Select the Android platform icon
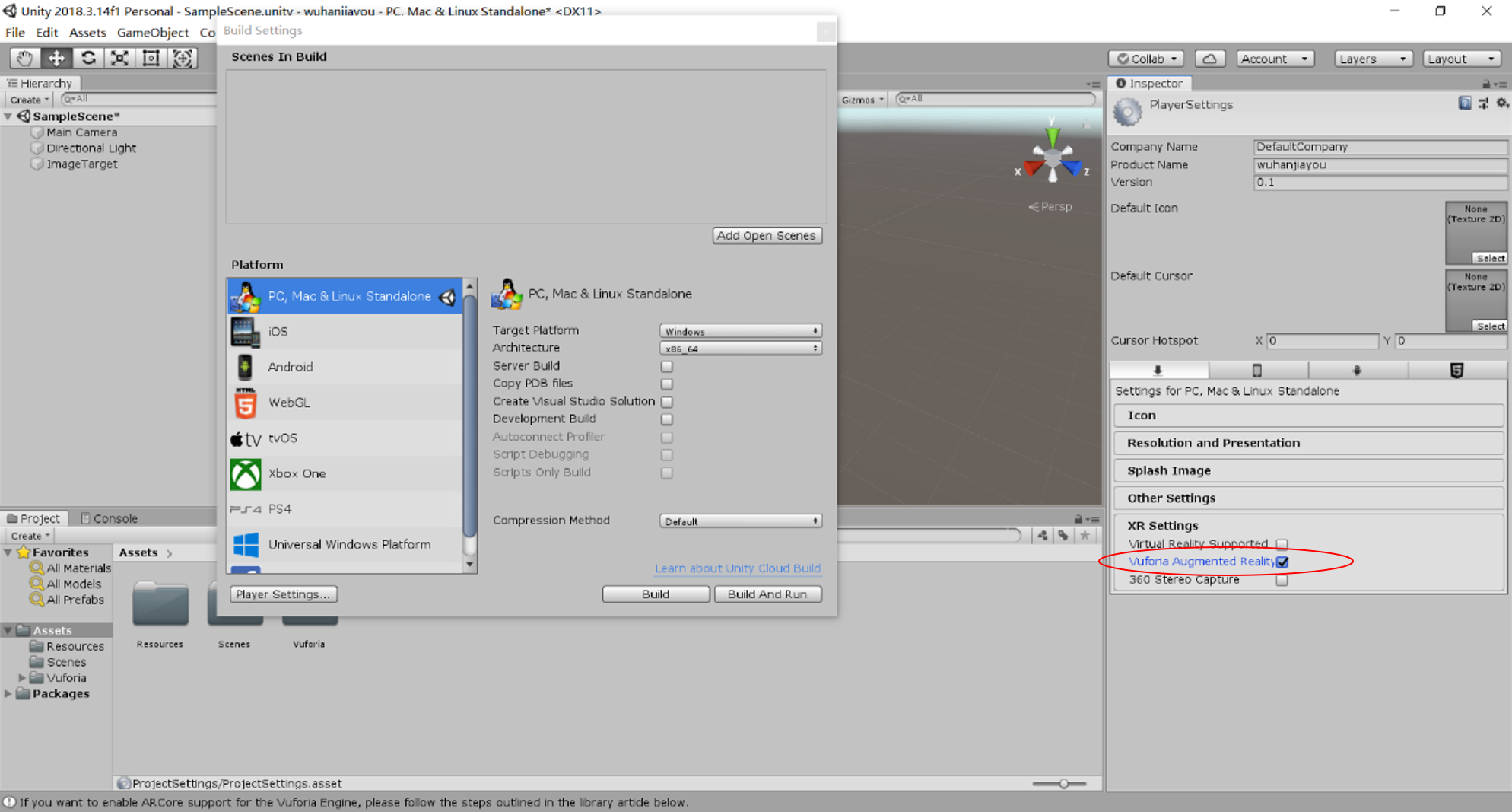Viewport: 1512px width, 812px height. [245, 367]
